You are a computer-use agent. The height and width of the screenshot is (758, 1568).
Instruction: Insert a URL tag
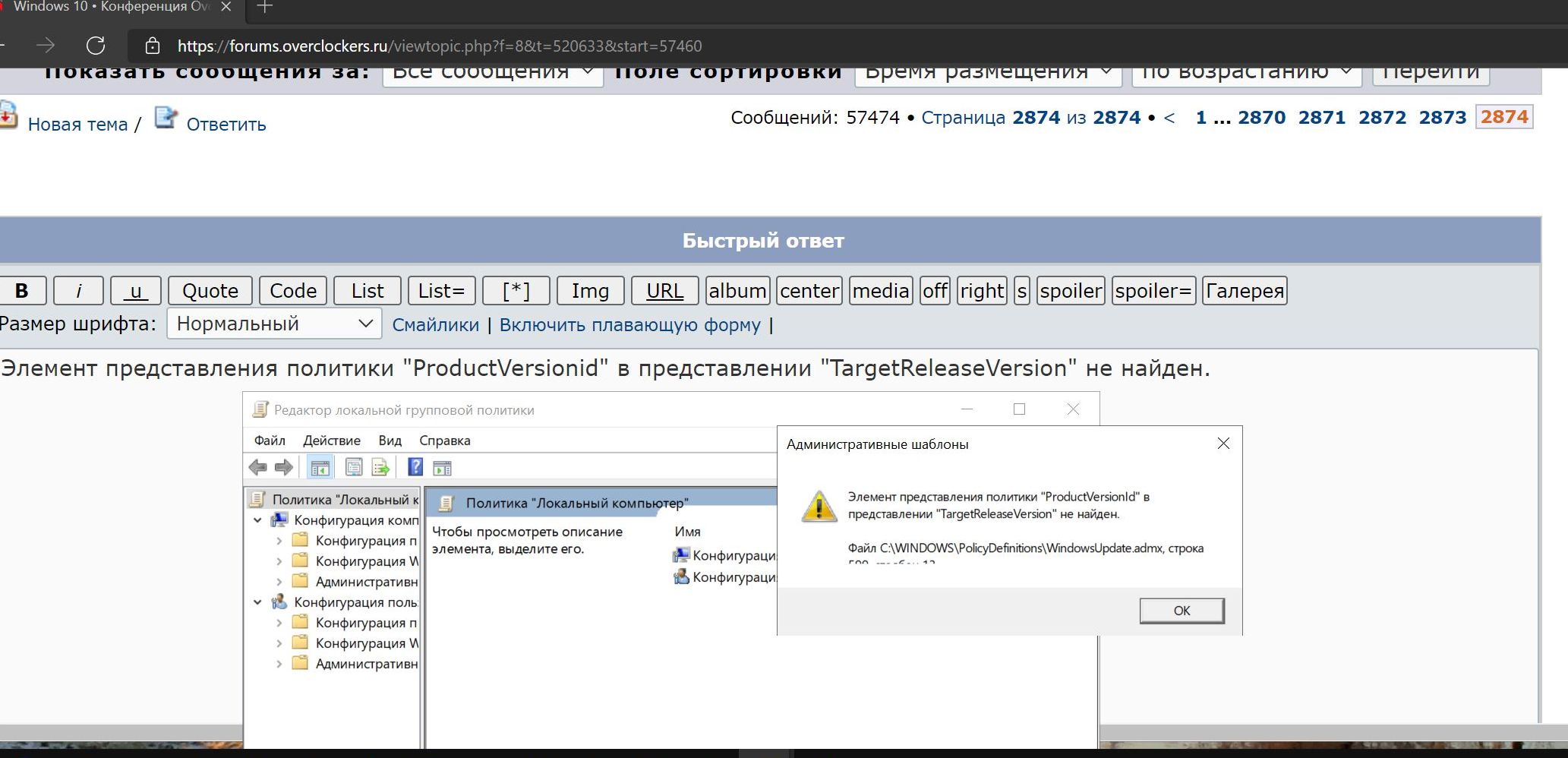(665, 291)
